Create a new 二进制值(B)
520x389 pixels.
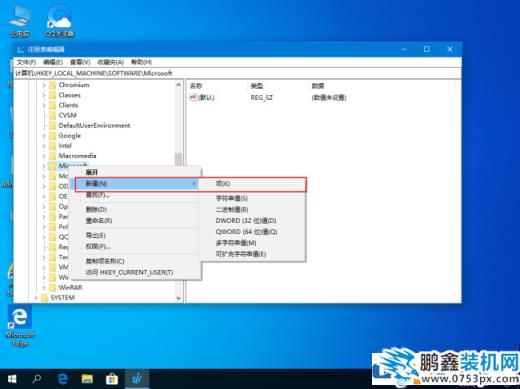(x=232, y=209)
